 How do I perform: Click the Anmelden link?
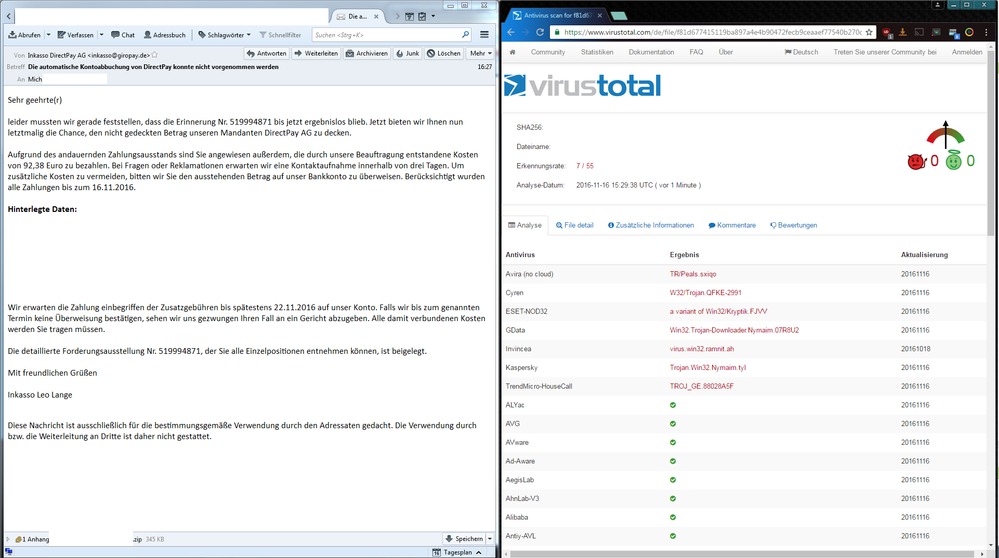[x=967, y=52]
